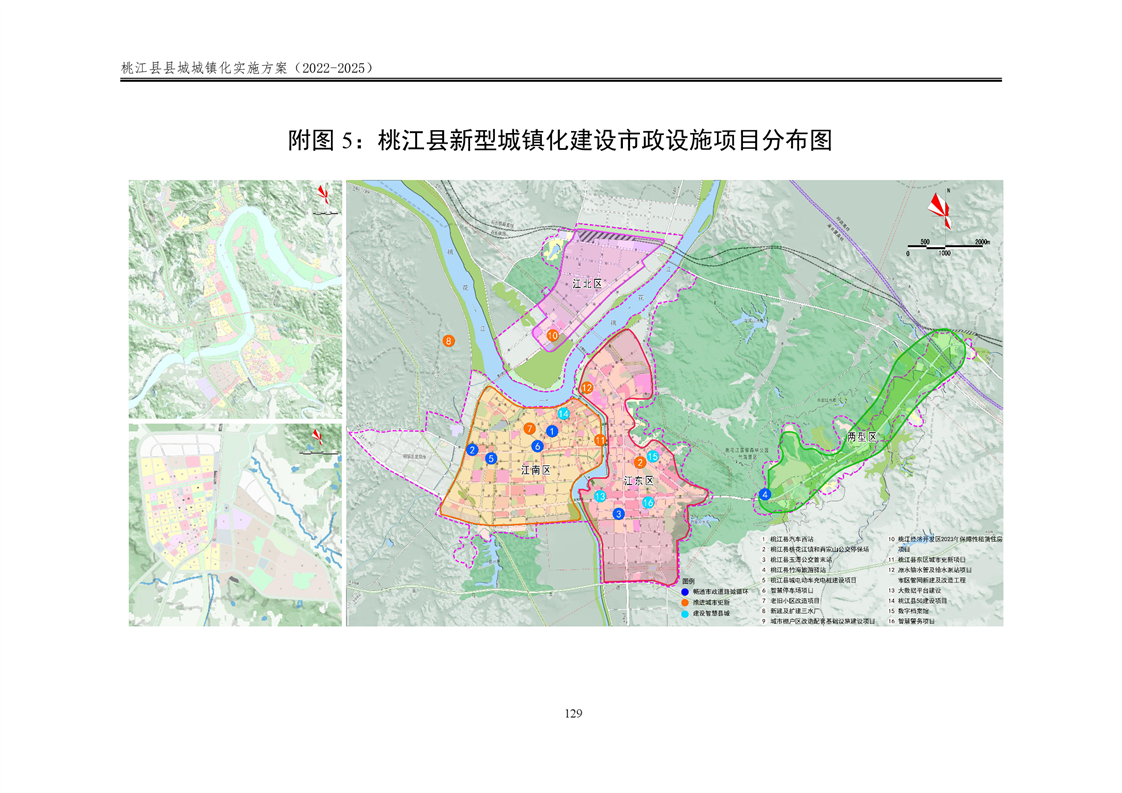Select the 江北区 district label

click(x=588, y=284)
